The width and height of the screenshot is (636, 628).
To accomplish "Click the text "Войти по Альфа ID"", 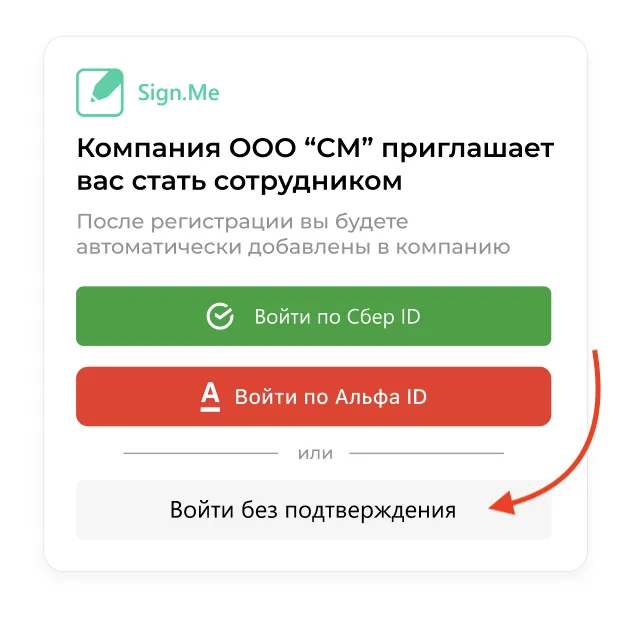I will 331,397.
